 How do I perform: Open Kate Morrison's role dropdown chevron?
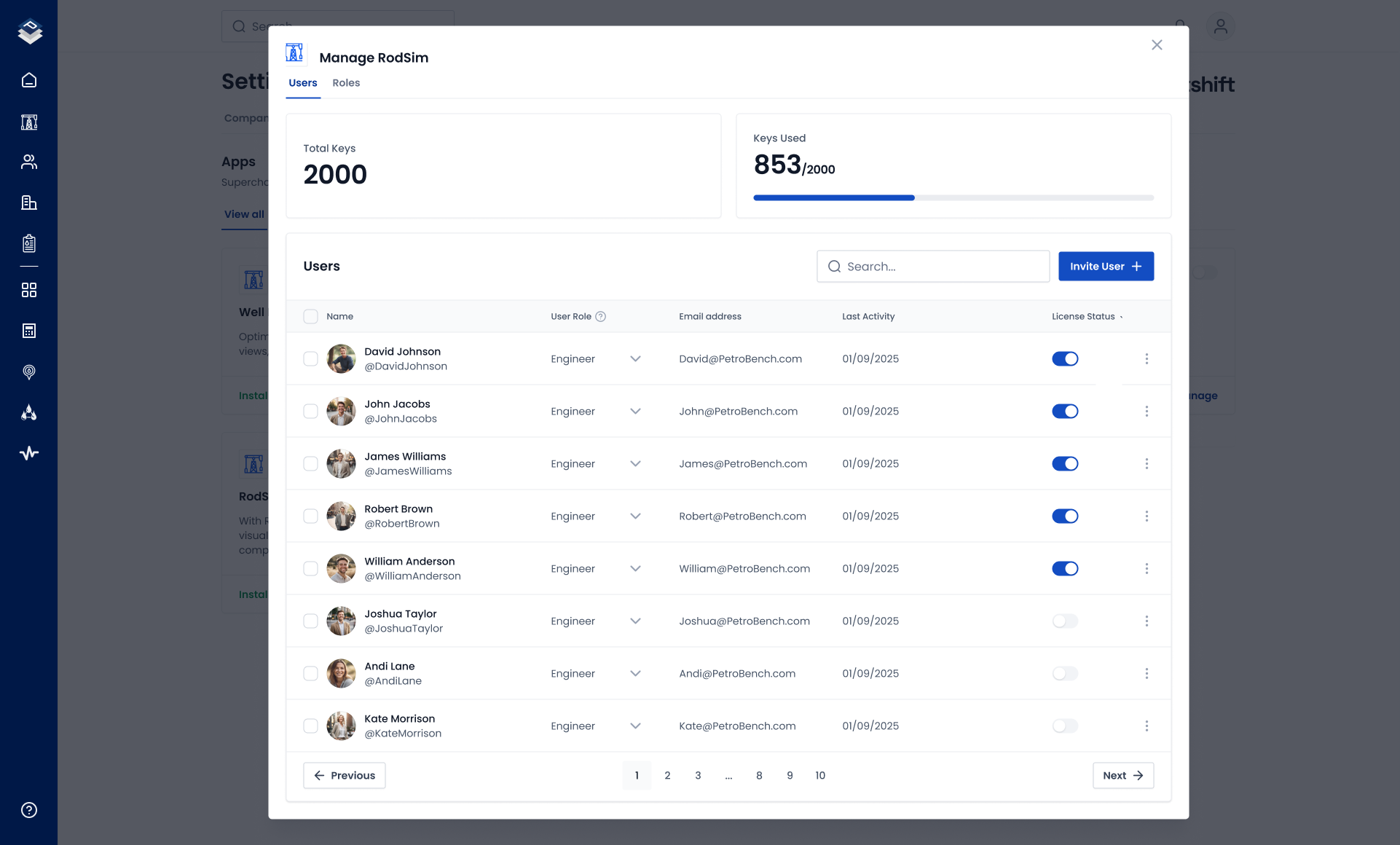click(x=635, y=726)
